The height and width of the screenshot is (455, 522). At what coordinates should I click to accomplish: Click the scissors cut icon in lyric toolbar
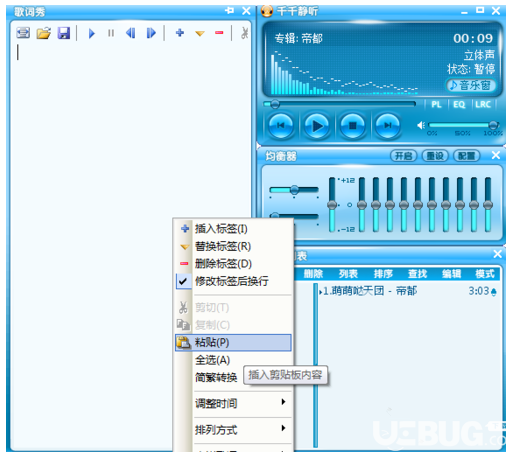(244, 33)
